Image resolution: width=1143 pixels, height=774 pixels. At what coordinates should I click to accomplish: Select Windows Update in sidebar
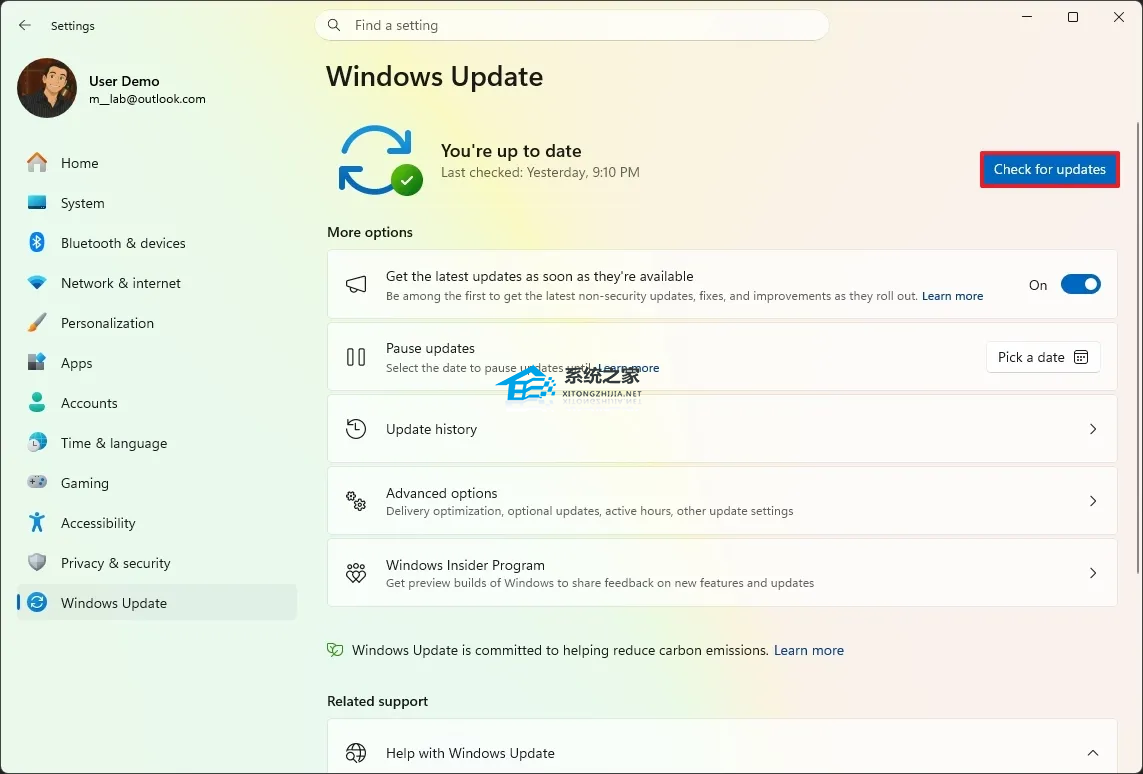(x=156, y=603)
